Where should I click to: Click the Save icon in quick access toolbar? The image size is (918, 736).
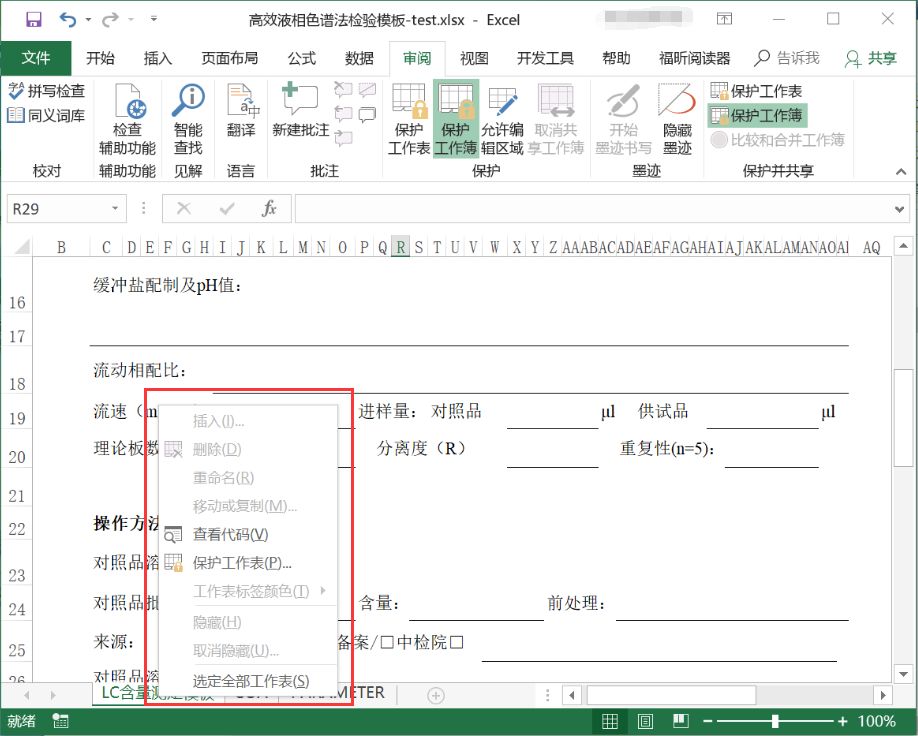point(33,19)
